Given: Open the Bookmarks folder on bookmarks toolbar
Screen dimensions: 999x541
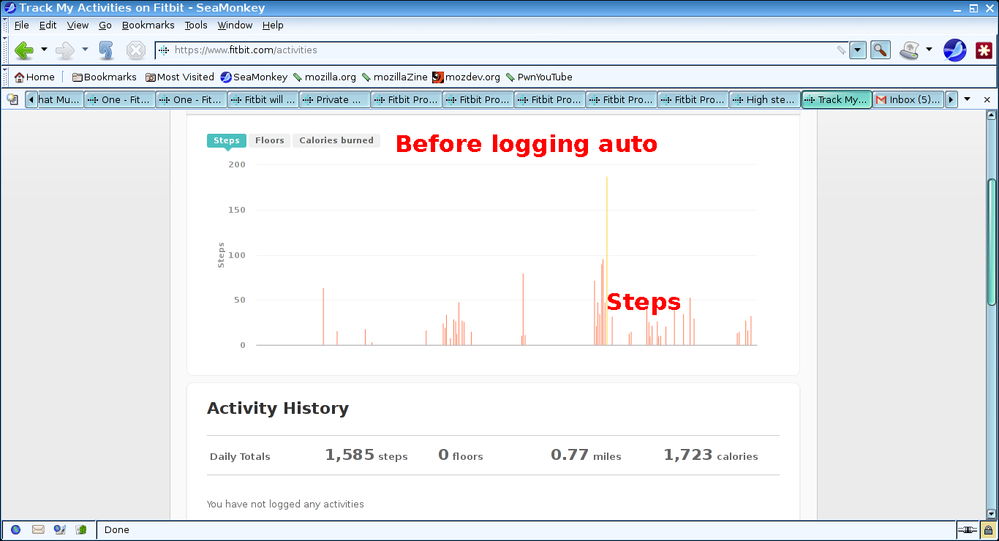Looking at the screenshot, I should (x=104, y=77).
